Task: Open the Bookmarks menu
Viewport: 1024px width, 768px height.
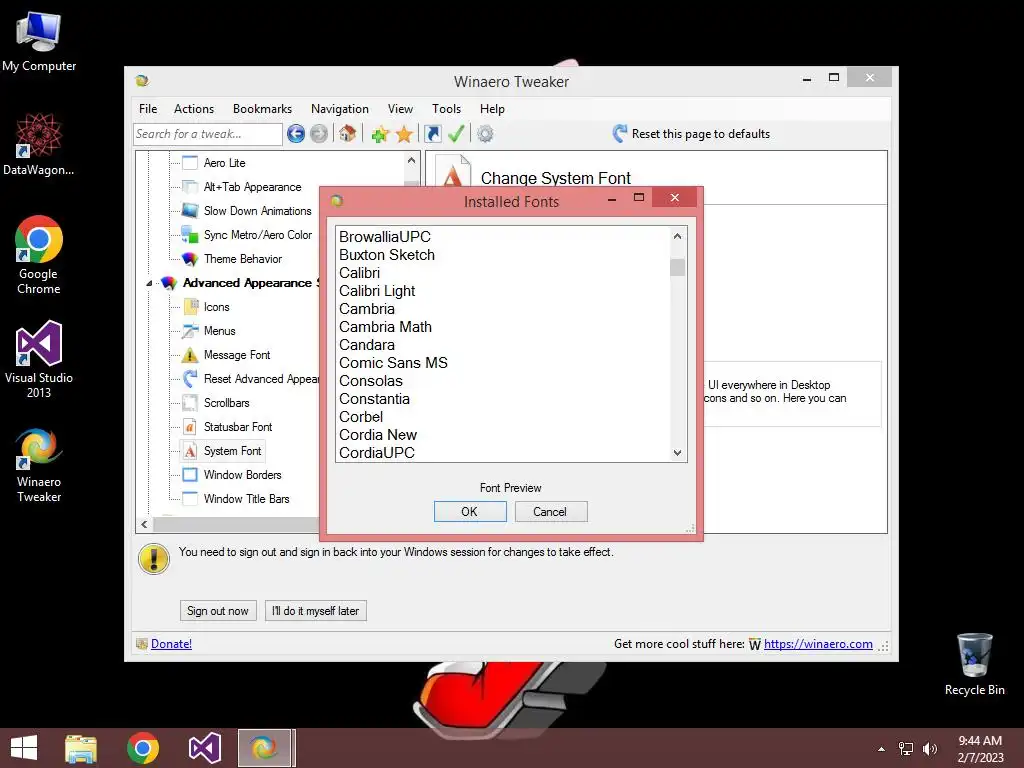Action: [263, 109]
